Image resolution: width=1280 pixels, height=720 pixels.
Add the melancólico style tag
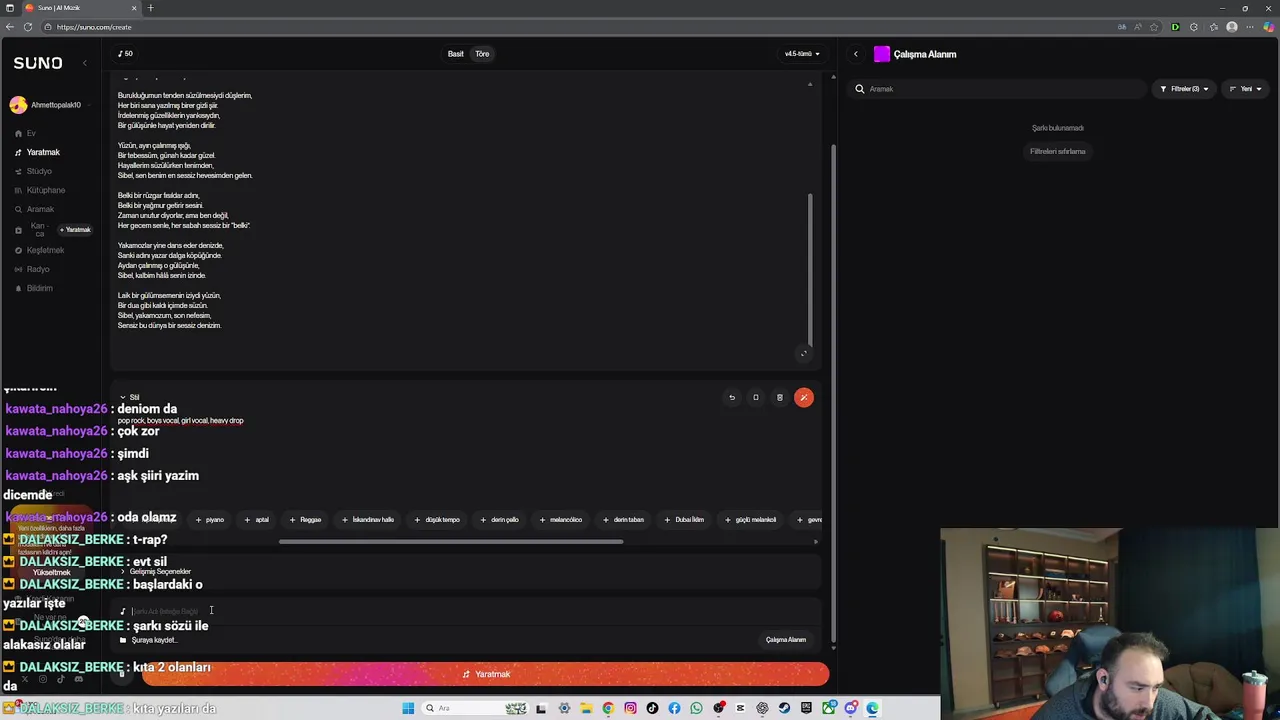[x=560, y=520]
